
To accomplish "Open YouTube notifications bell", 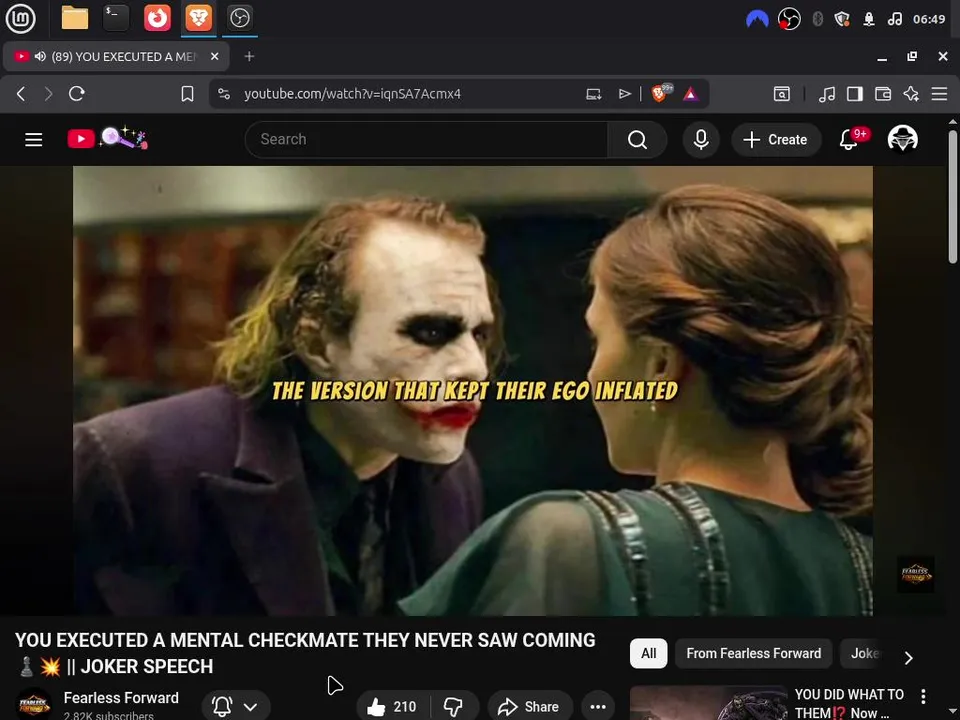I will pos(849,140).
